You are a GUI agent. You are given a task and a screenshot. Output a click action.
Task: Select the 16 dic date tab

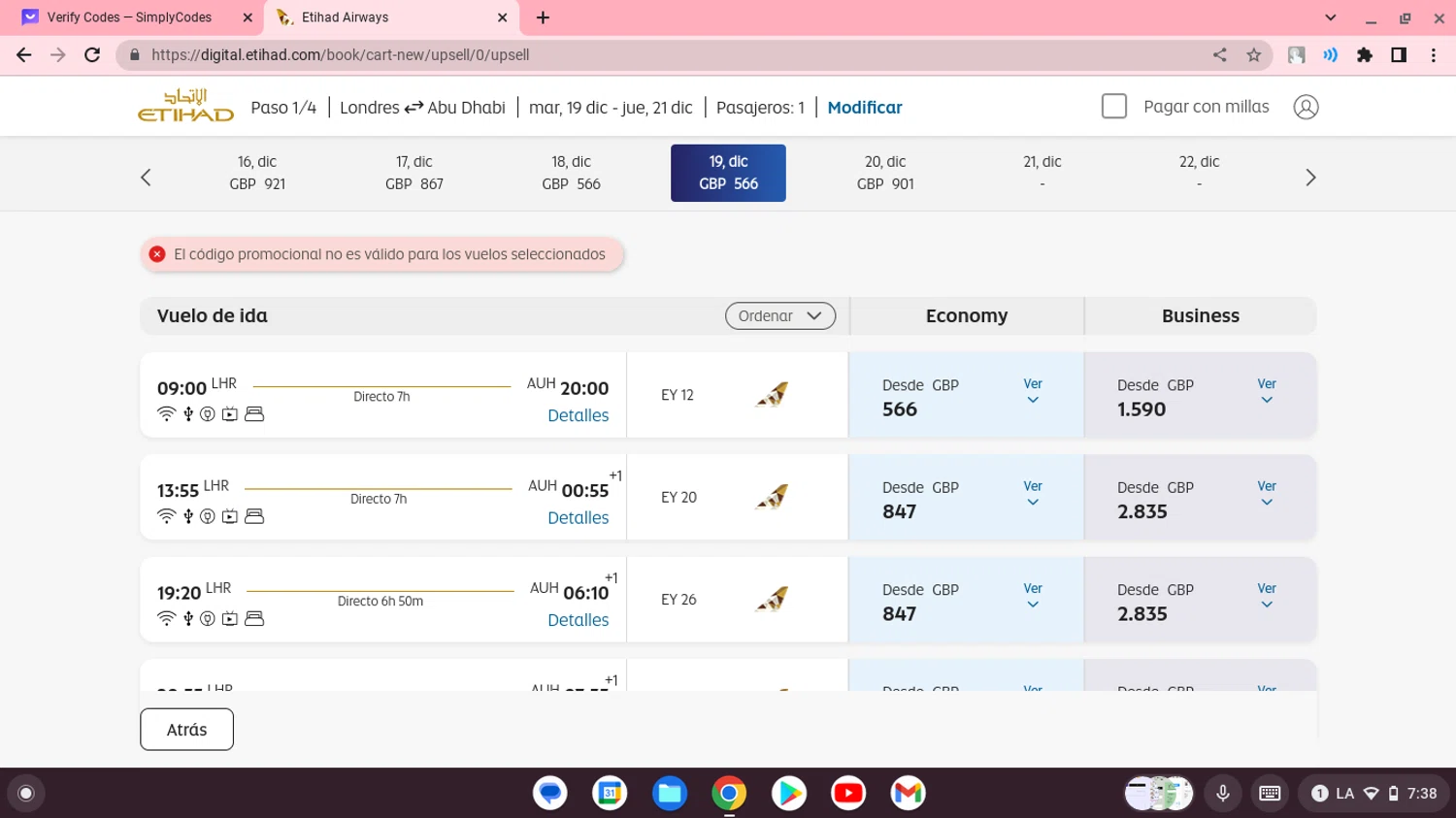(257, 173)
